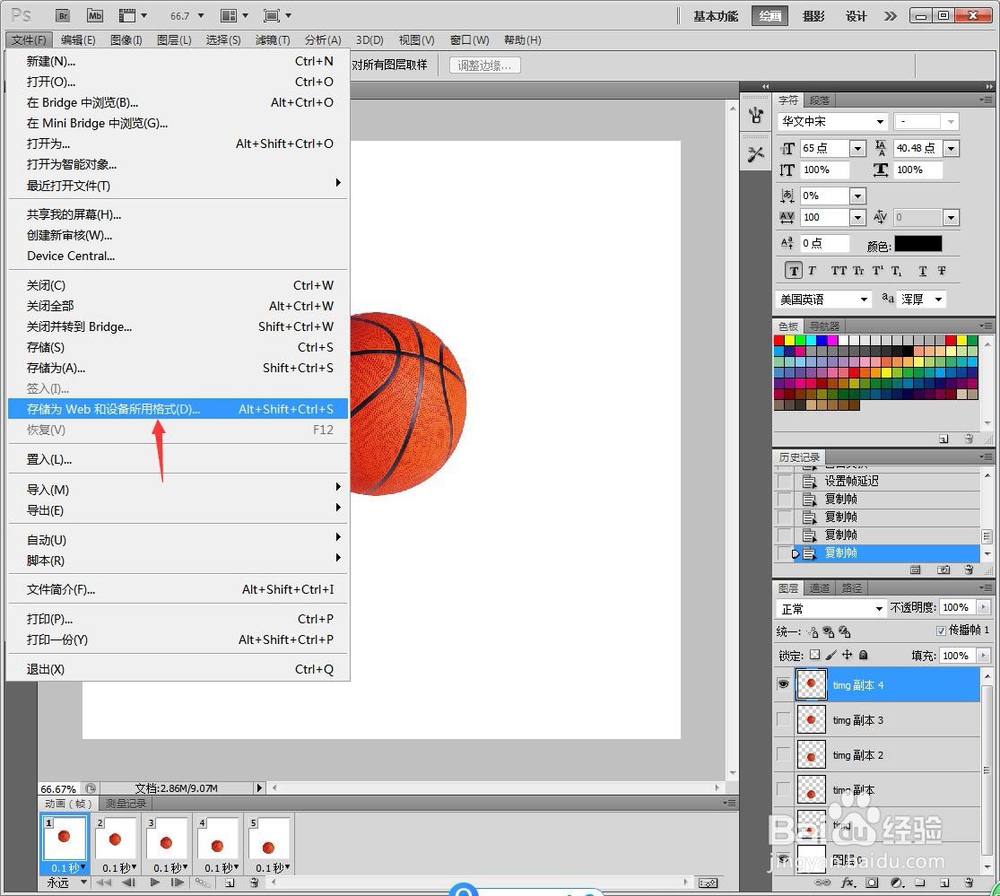Open the 美国英语 language dropdown
This screenshot has height=896, width=1000.
[864, 299]
